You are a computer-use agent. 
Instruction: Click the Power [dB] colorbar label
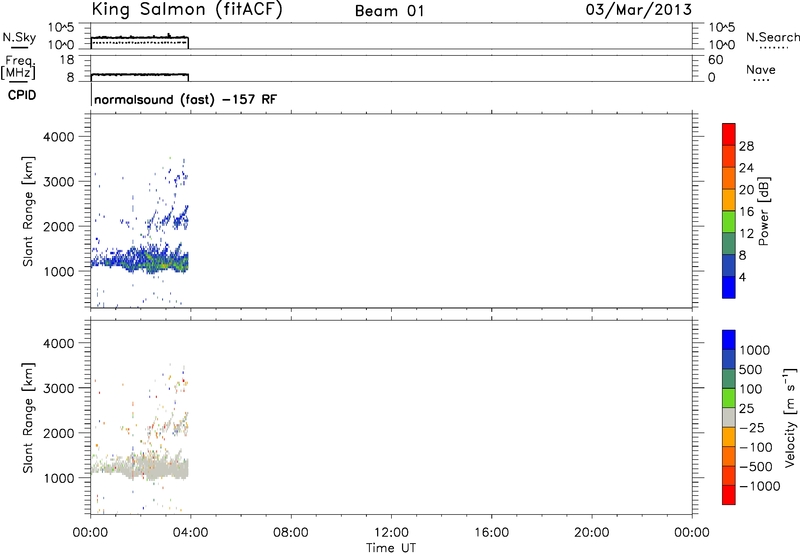click(x=764, y=211)
